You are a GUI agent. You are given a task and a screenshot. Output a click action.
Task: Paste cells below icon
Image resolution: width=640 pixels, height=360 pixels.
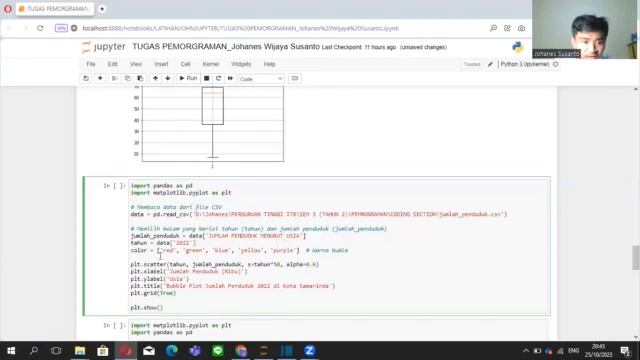click(x=140, y=78)
